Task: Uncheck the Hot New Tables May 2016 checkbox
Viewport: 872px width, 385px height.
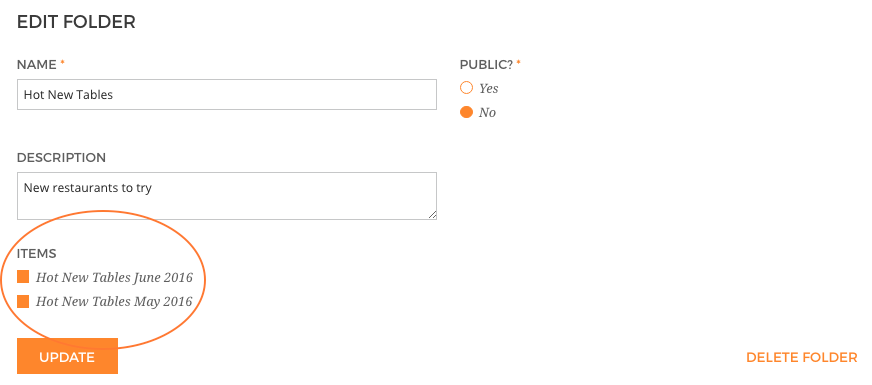Action: click(x=23, y=302)
